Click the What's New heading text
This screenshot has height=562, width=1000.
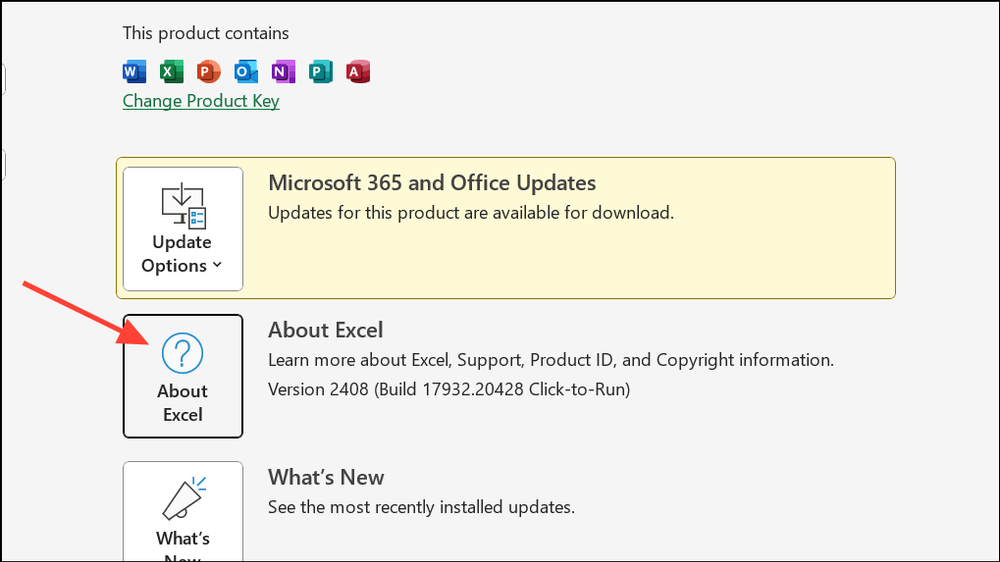coord(326,477)
